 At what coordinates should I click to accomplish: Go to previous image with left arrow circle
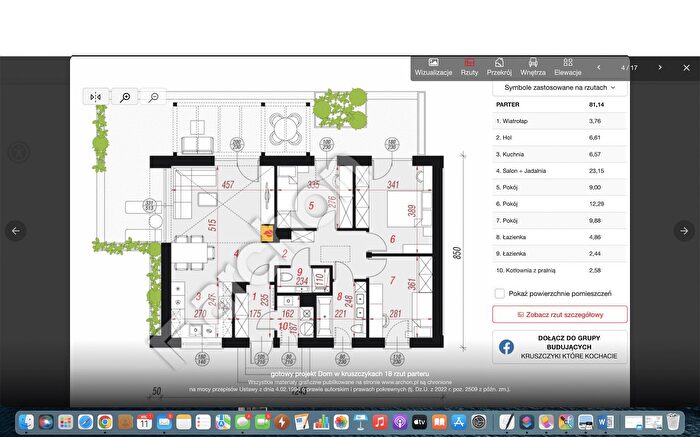(16, 231)
